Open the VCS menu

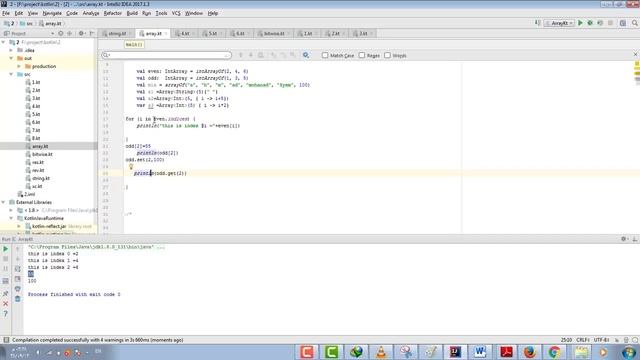[176, 13]
